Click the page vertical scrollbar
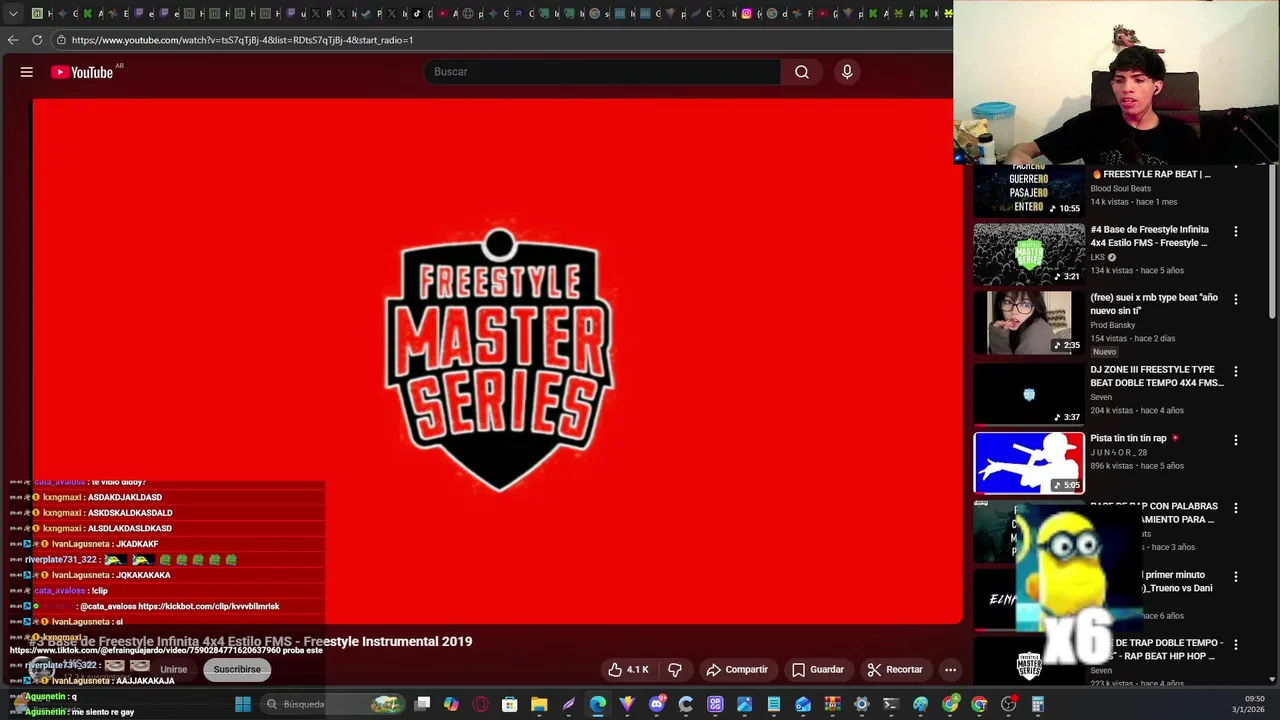Screen dimensions: 1280x720 (x=1272, y=240)
